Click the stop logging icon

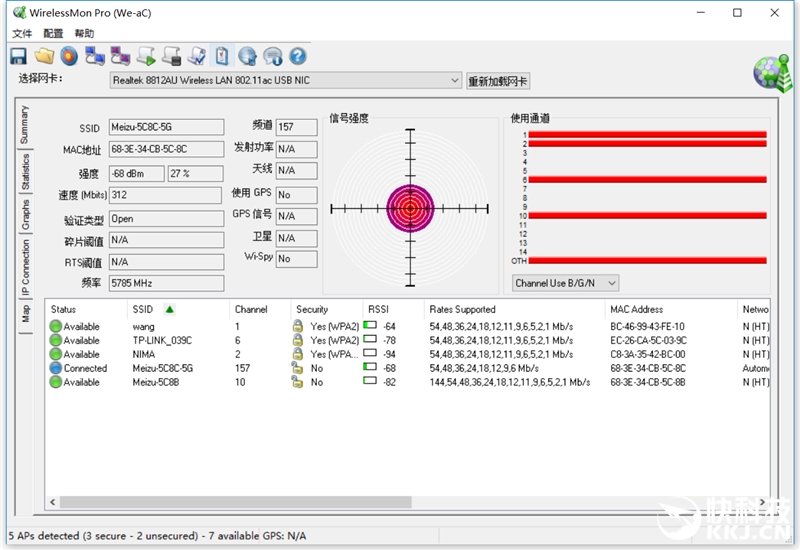click(x=172, y=56)
